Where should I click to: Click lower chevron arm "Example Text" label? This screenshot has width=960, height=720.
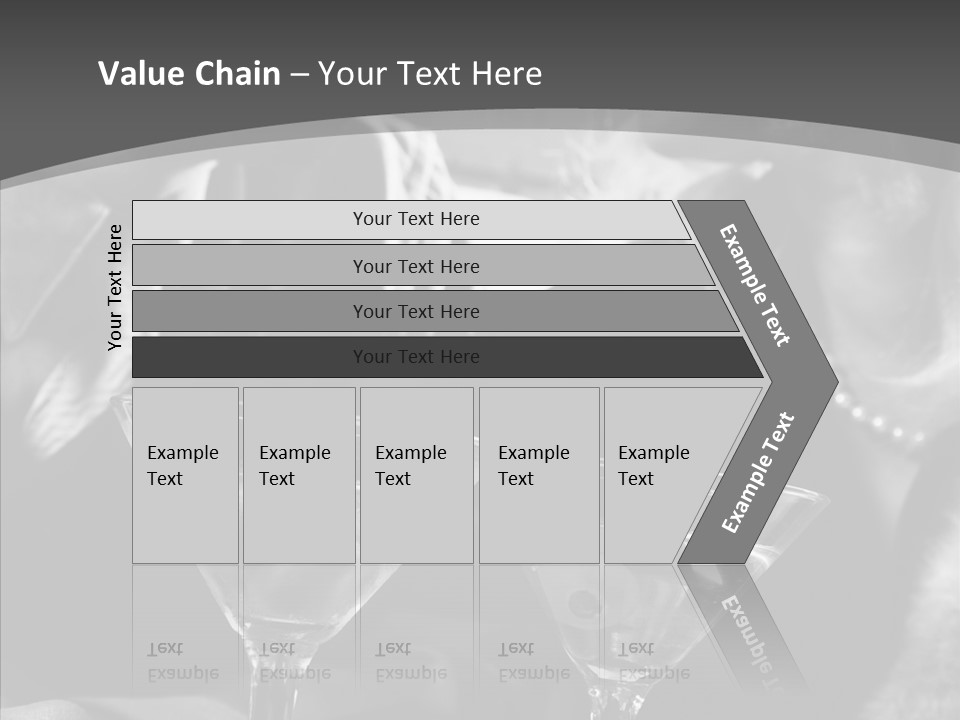758,472
